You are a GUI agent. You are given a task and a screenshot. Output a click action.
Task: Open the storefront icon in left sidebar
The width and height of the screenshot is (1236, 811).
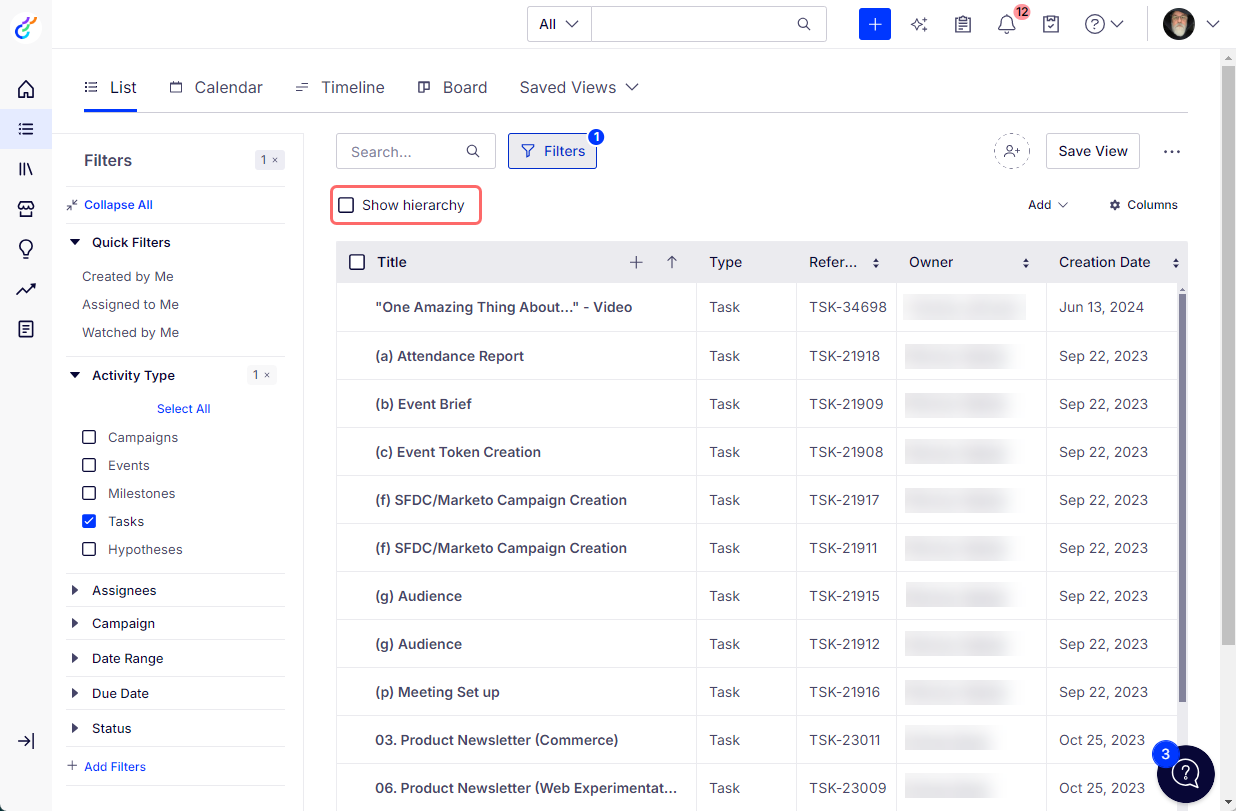(26, 209)
